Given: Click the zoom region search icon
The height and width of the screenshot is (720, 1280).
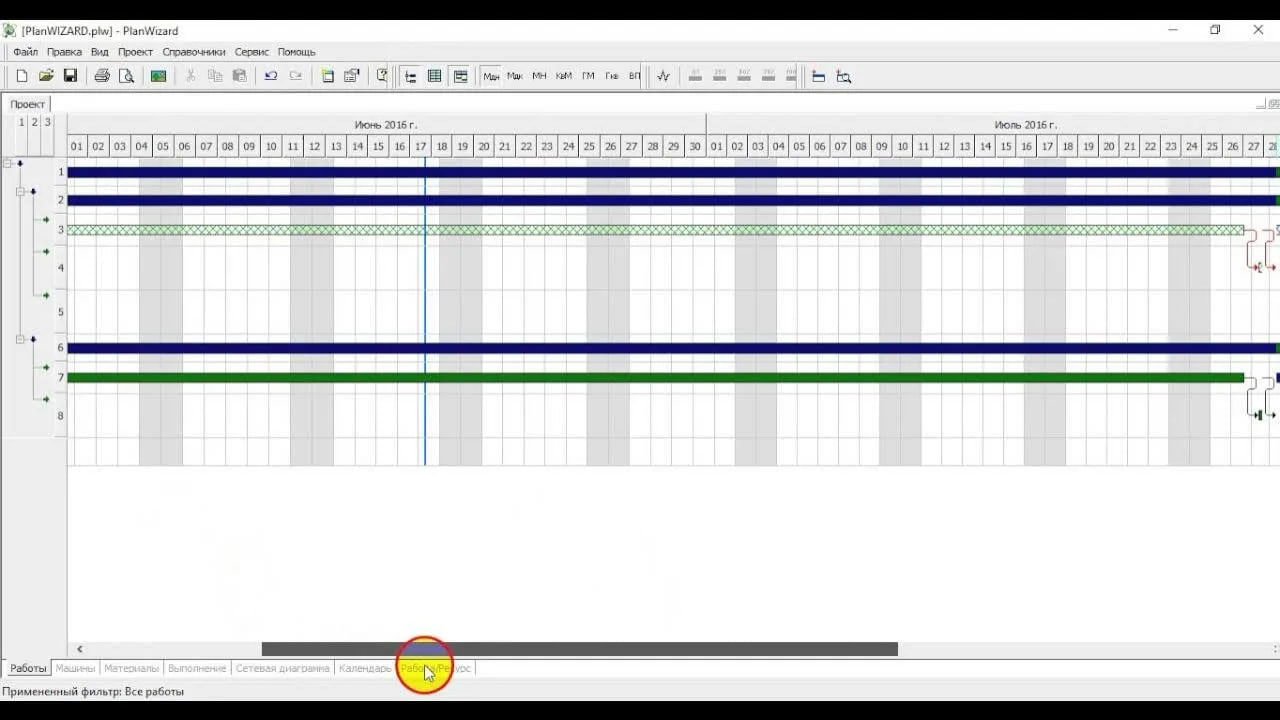Looking at the screenshot, I should tap(843, 76).
